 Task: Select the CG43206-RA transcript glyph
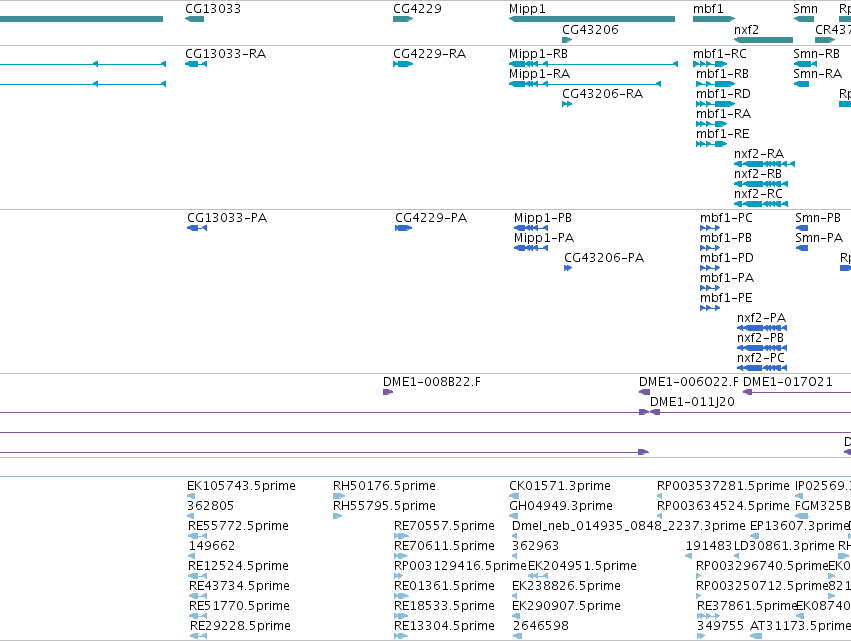point(567,104)
